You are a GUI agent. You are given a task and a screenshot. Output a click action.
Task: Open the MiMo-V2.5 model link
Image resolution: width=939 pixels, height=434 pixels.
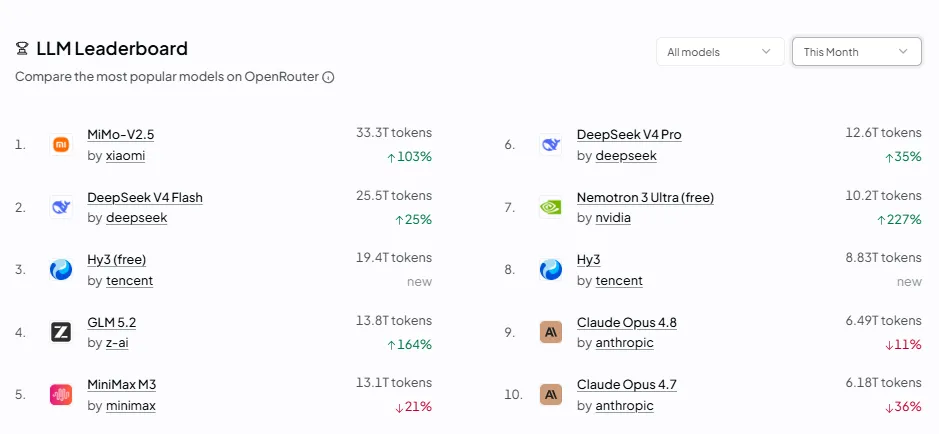120,135
